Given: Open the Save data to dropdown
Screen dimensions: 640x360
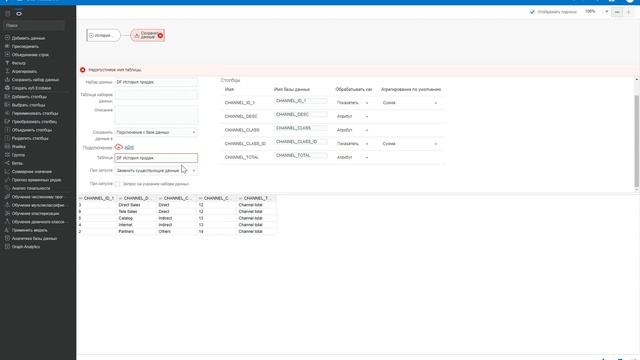Looking at the screenshot, I should (x=156, y=132).
